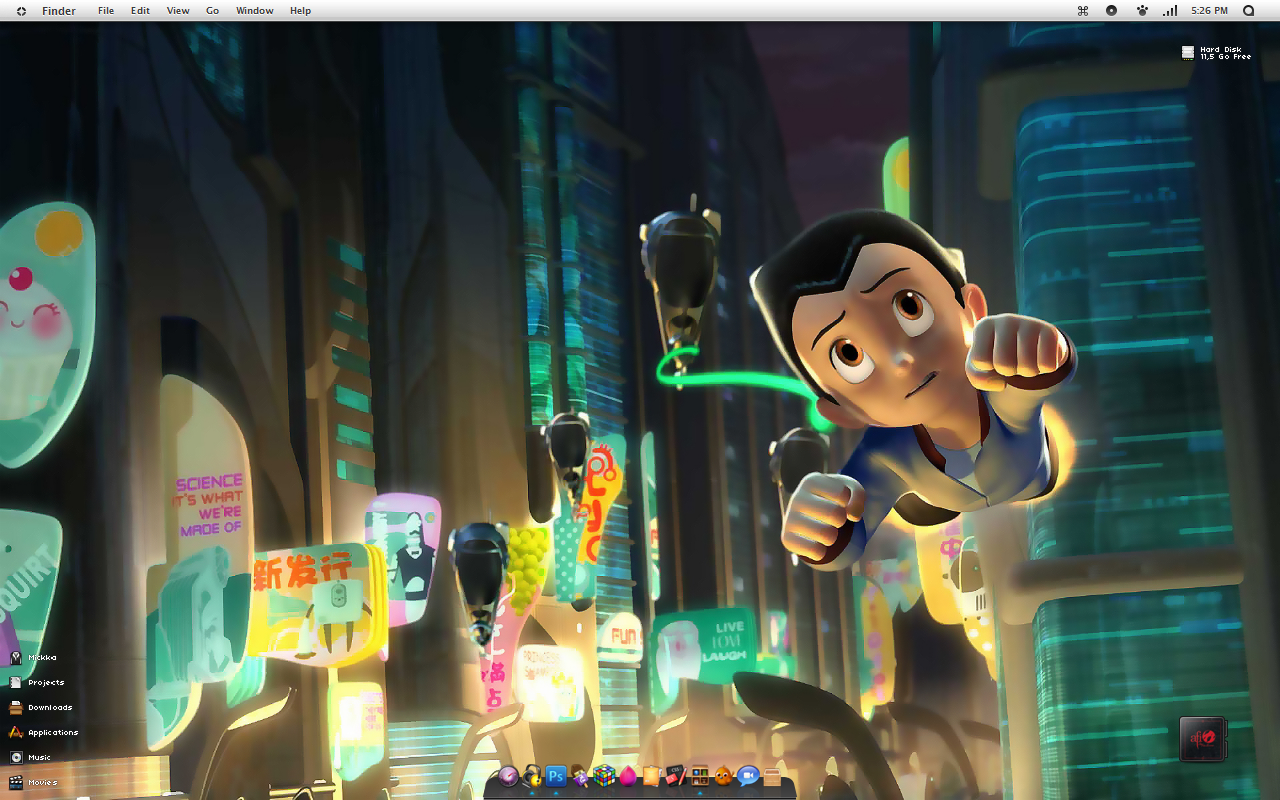The image size is (1280, 800).
Task: Open the Help menu
Action: point(300,11)
